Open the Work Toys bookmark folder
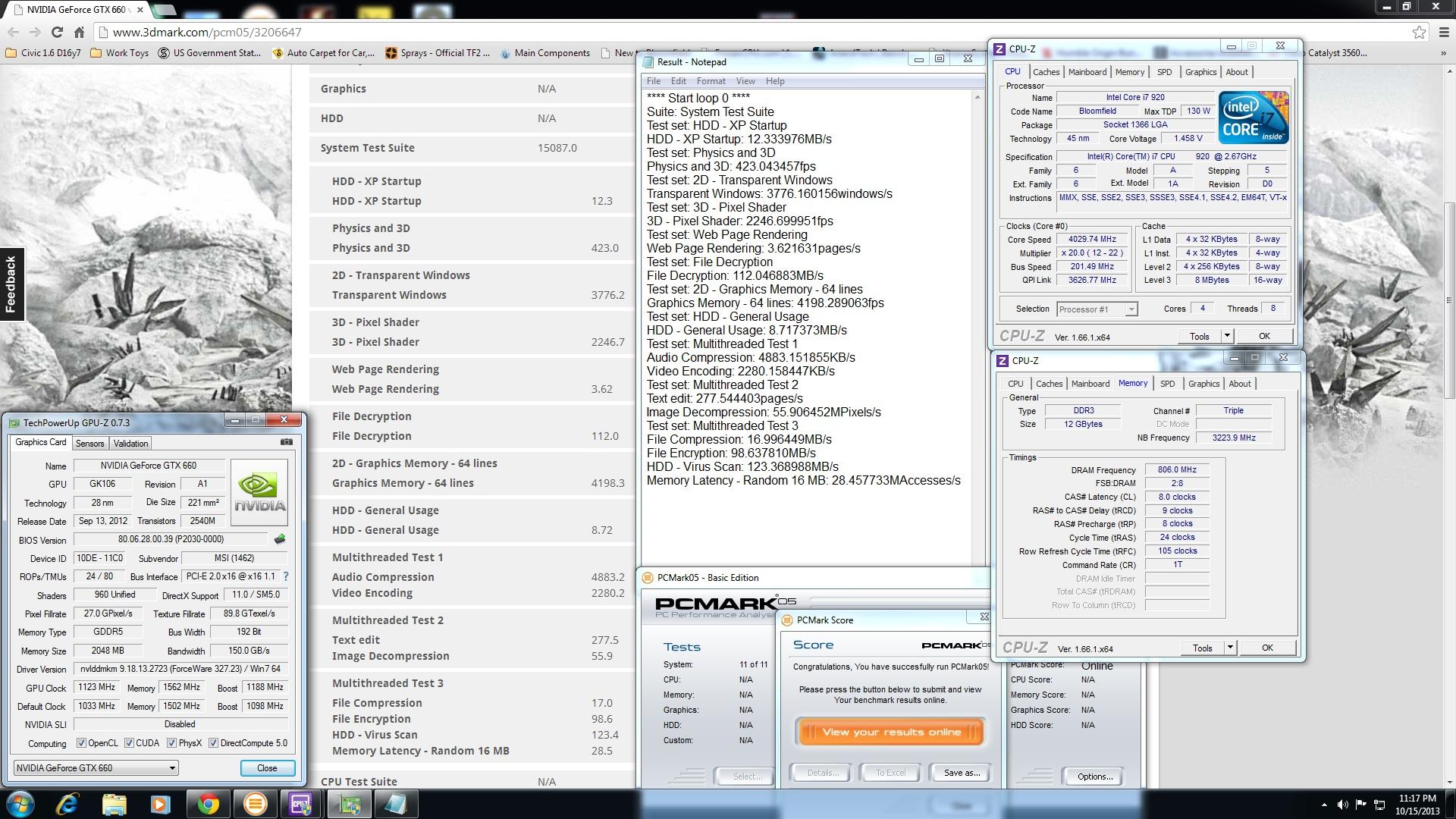 click(x=119, y=53)
